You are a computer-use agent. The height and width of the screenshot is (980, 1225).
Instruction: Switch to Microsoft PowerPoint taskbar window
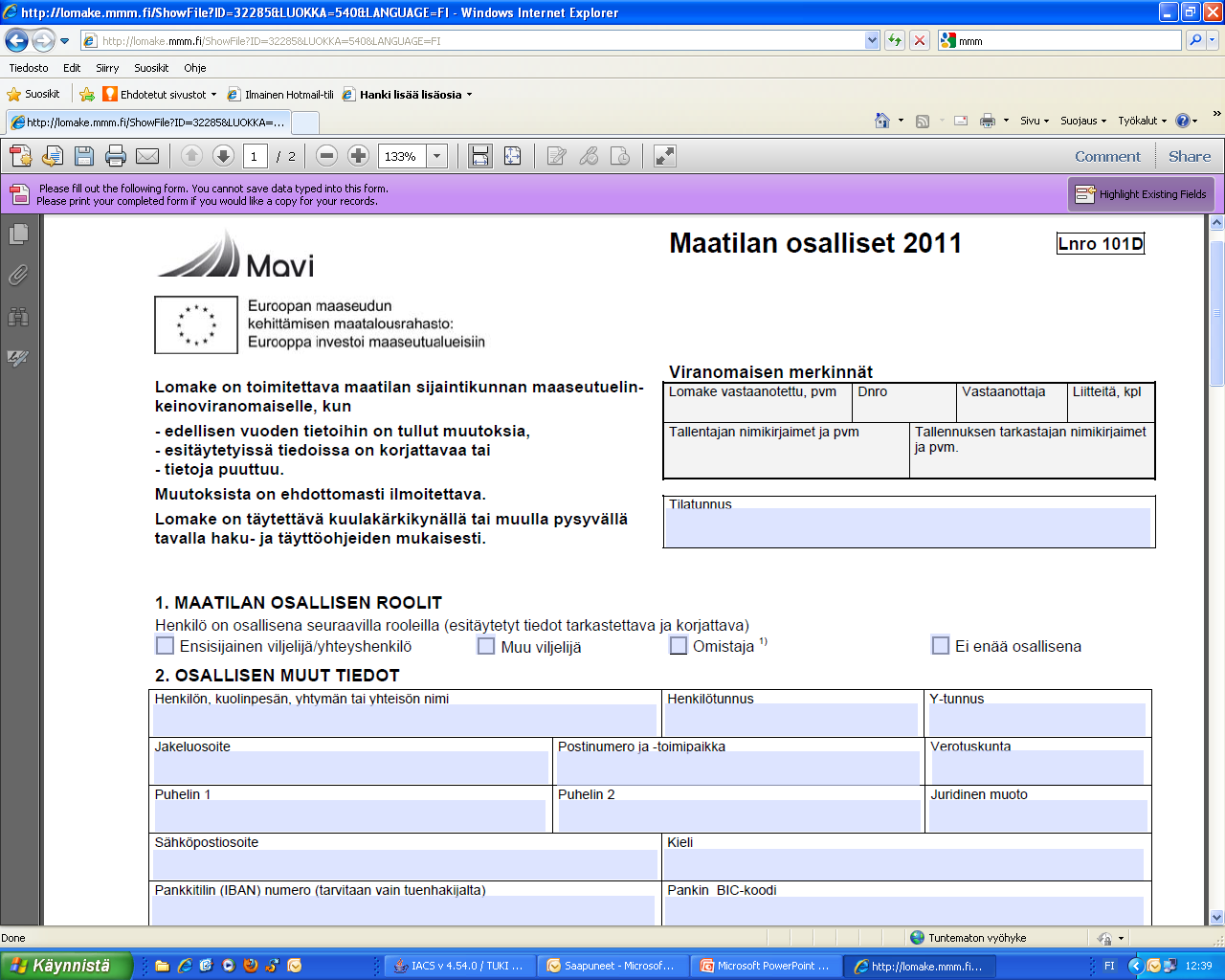766,966
